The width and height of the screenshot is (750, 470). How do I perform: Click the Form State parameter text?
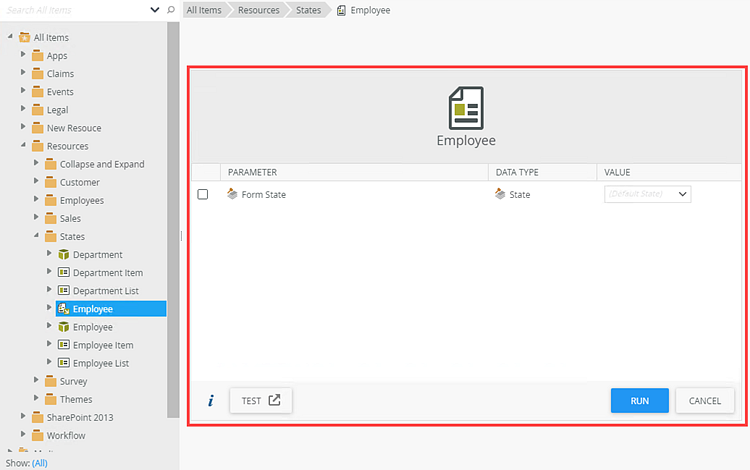(x=264, y=195)
